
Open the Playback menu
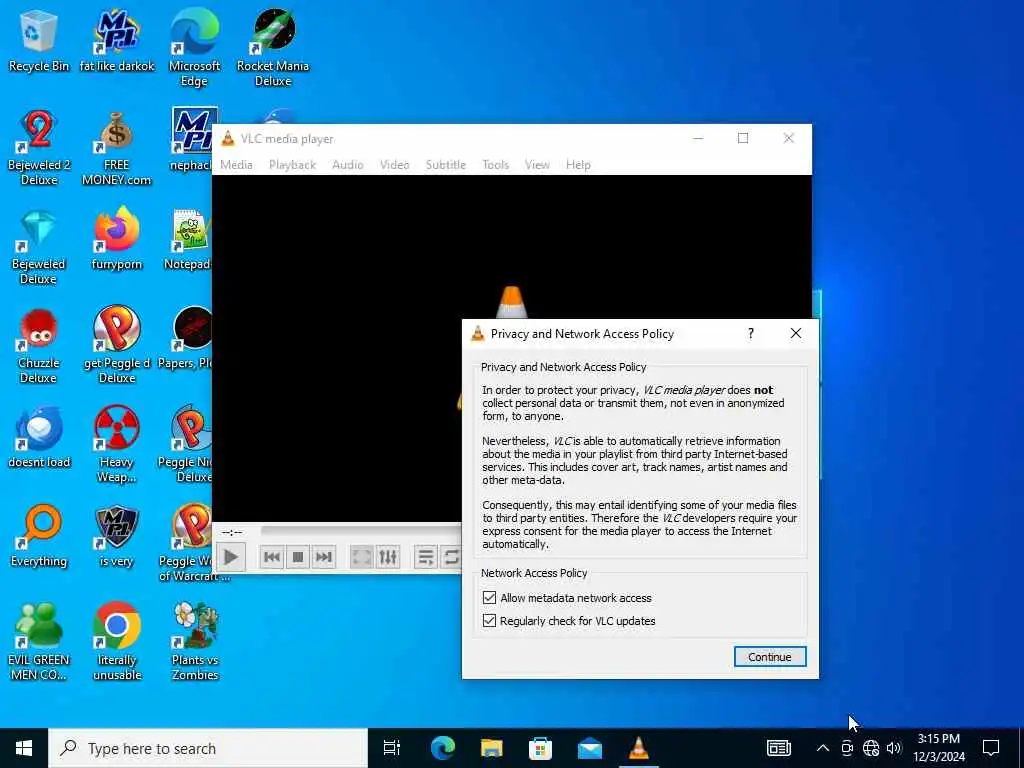(x=293, y=165)
